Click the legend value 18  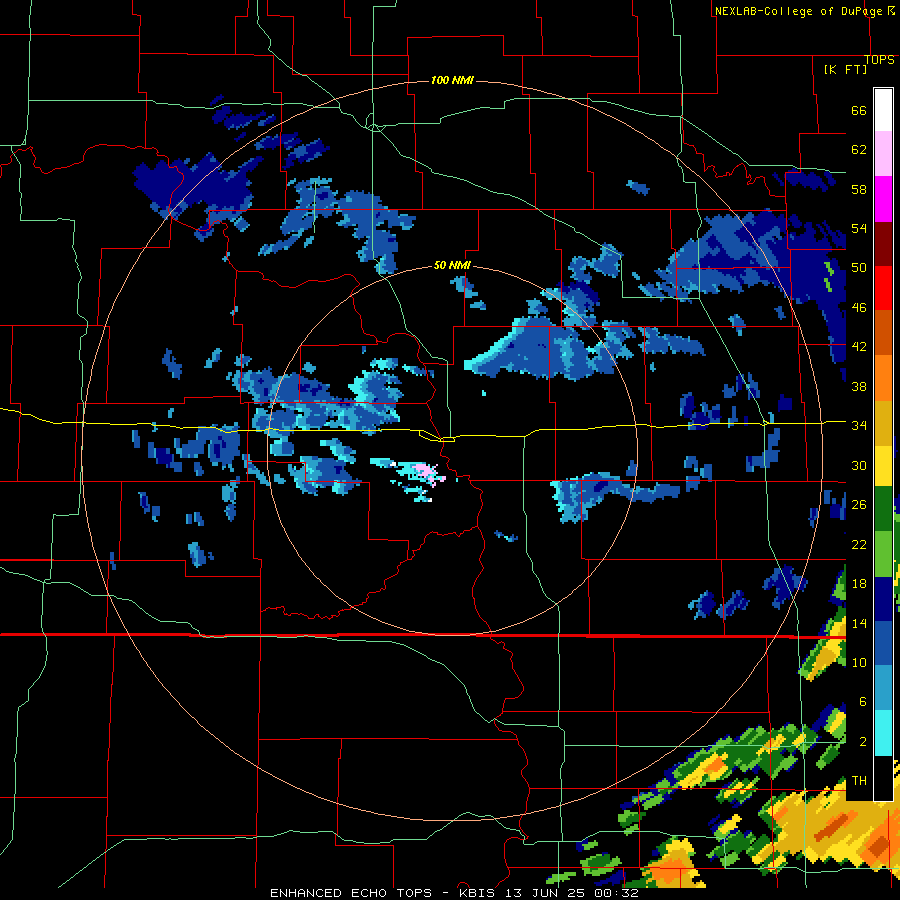(859, 584)
